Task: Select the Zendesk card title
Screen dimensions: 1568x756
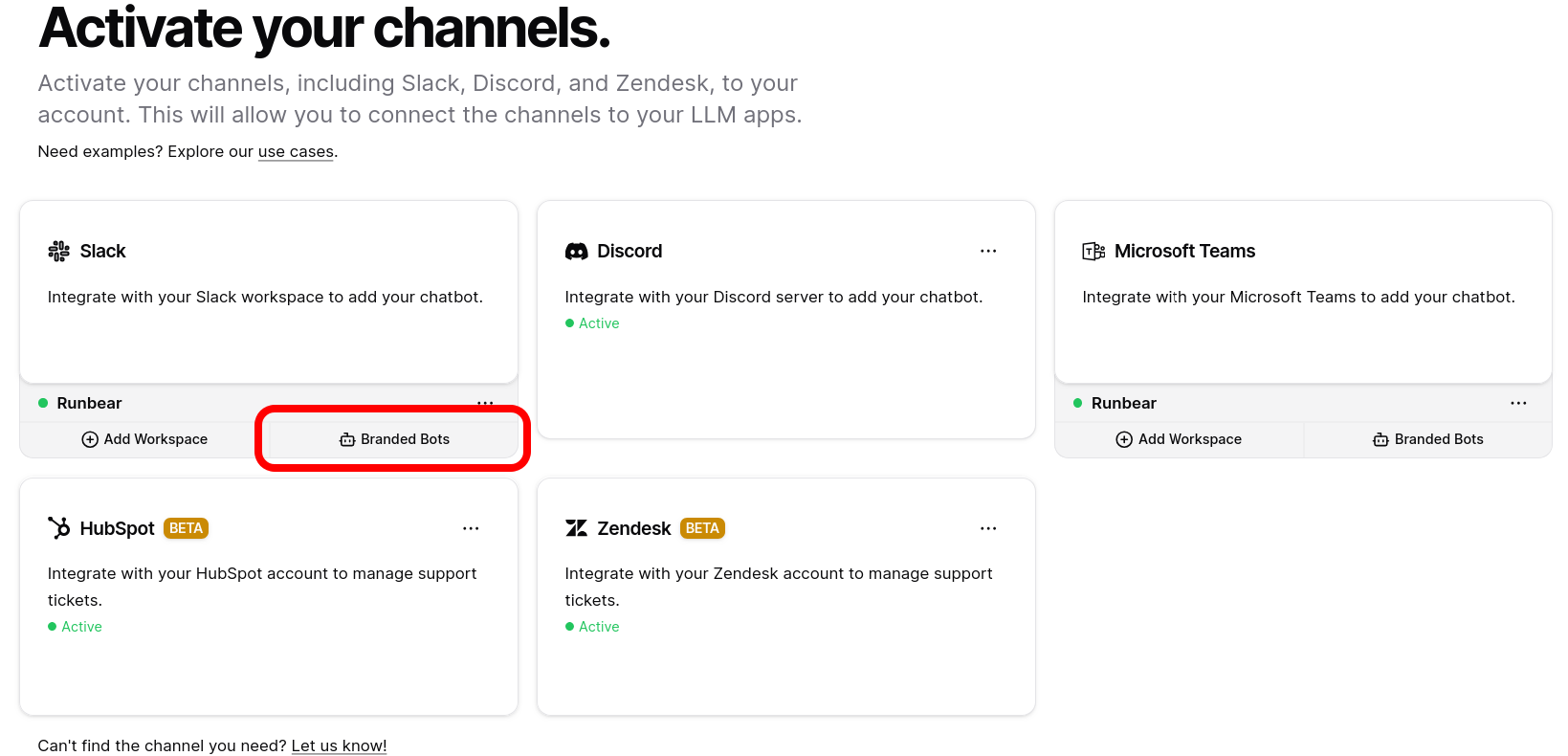Action: pyautogui.click(x=634, y=528)
